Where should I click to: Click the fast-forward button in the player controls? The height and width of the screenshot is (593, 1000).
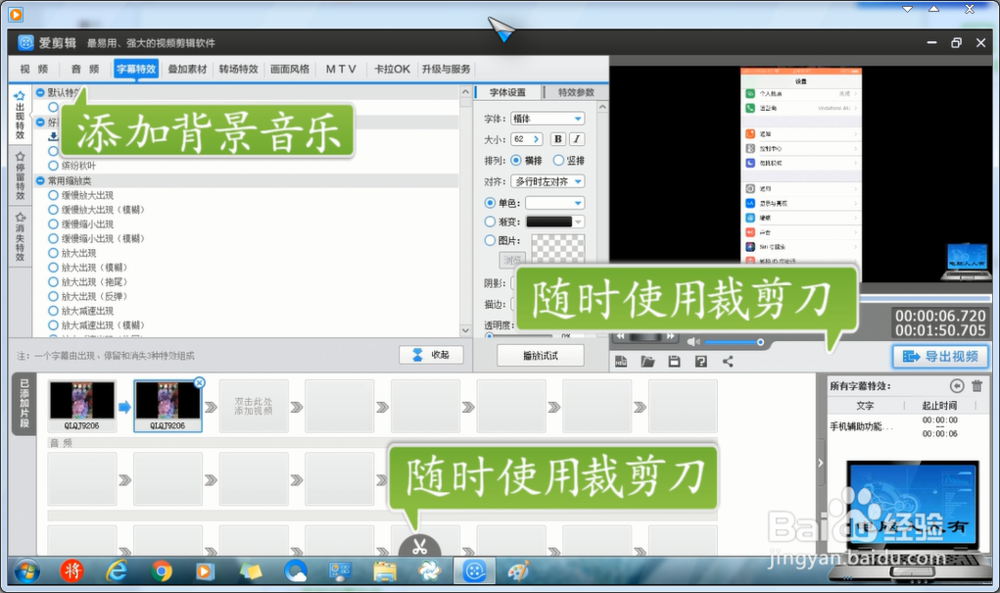[670, 336]
